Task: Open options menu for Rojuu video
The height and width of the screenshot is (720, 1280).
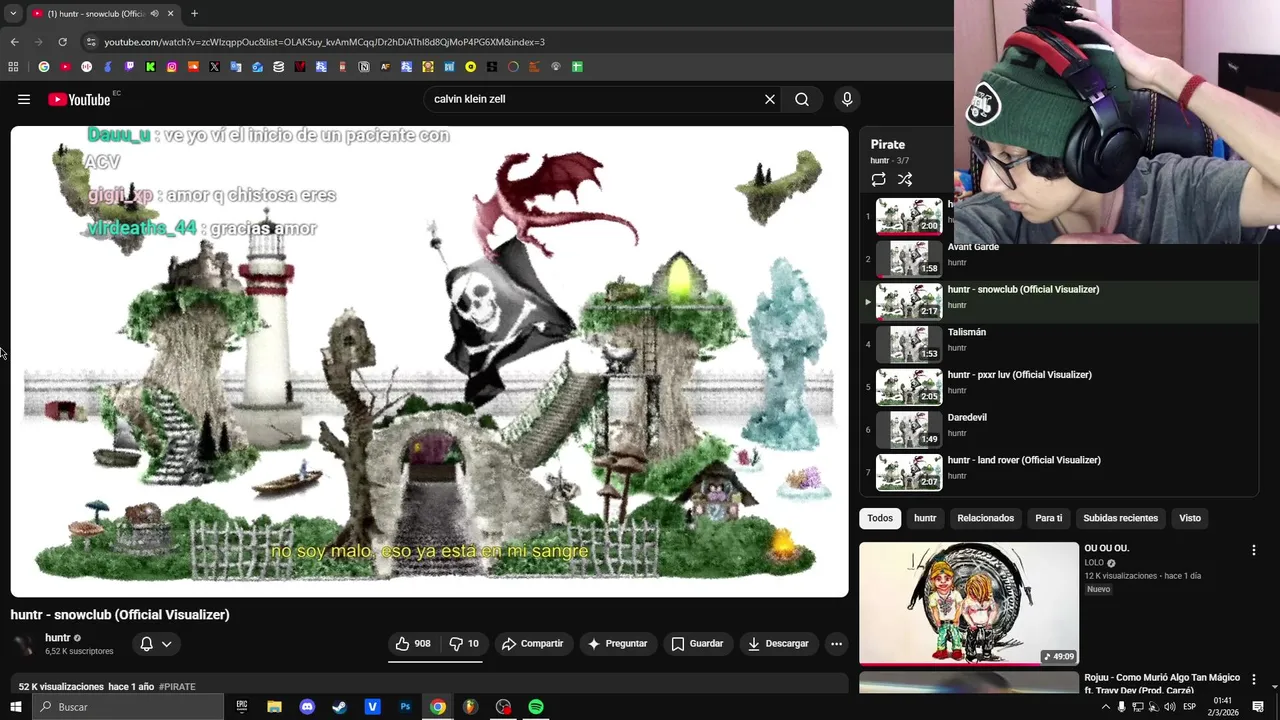Action: click(1253, 679)
